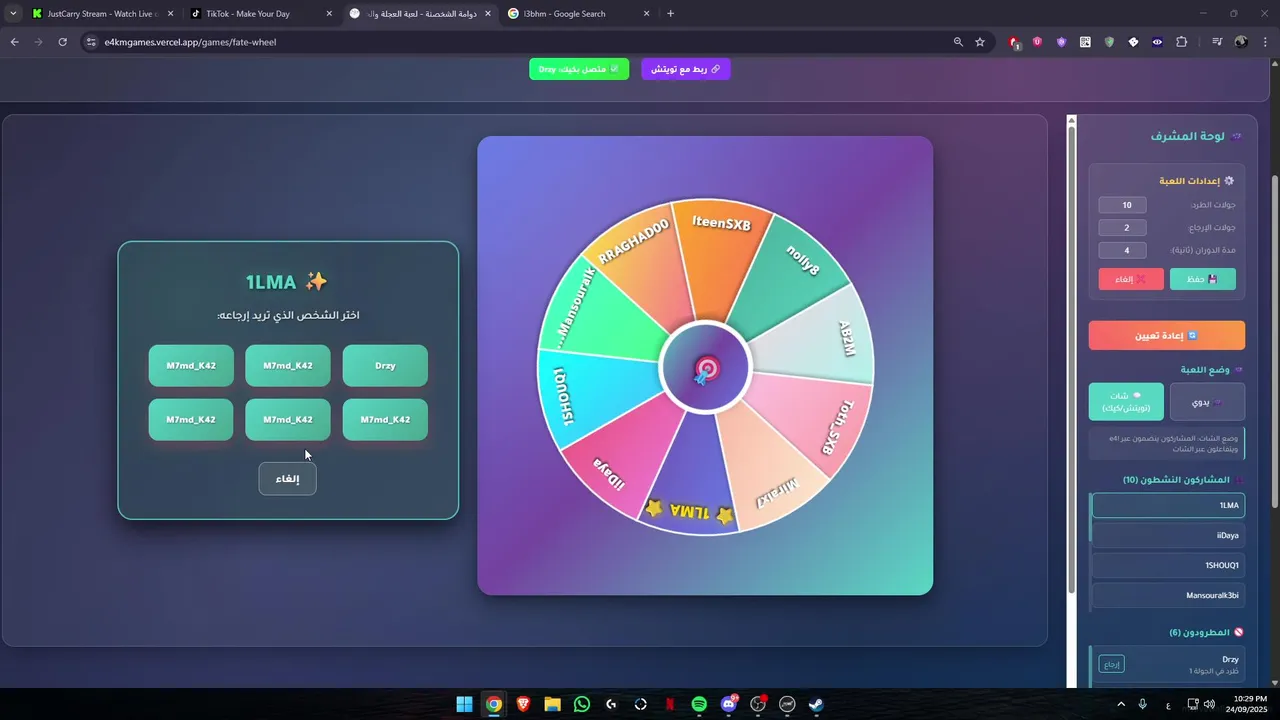
Task: Click the return button next to Drzy
Action: click(x=1111, y=664)
